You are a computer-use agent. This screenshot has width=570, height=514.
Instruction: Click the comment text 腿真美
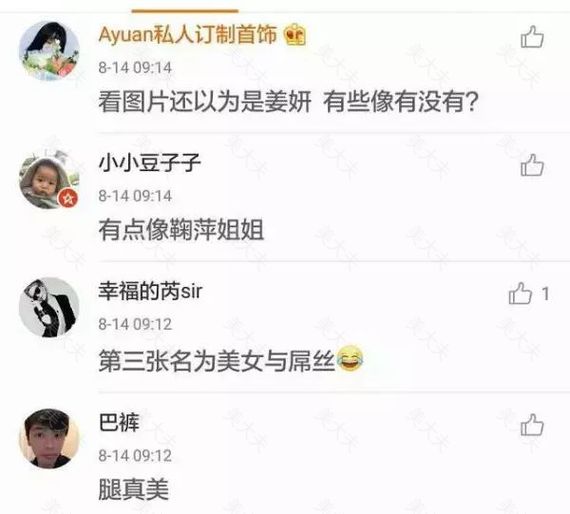[x=133, y=489]
